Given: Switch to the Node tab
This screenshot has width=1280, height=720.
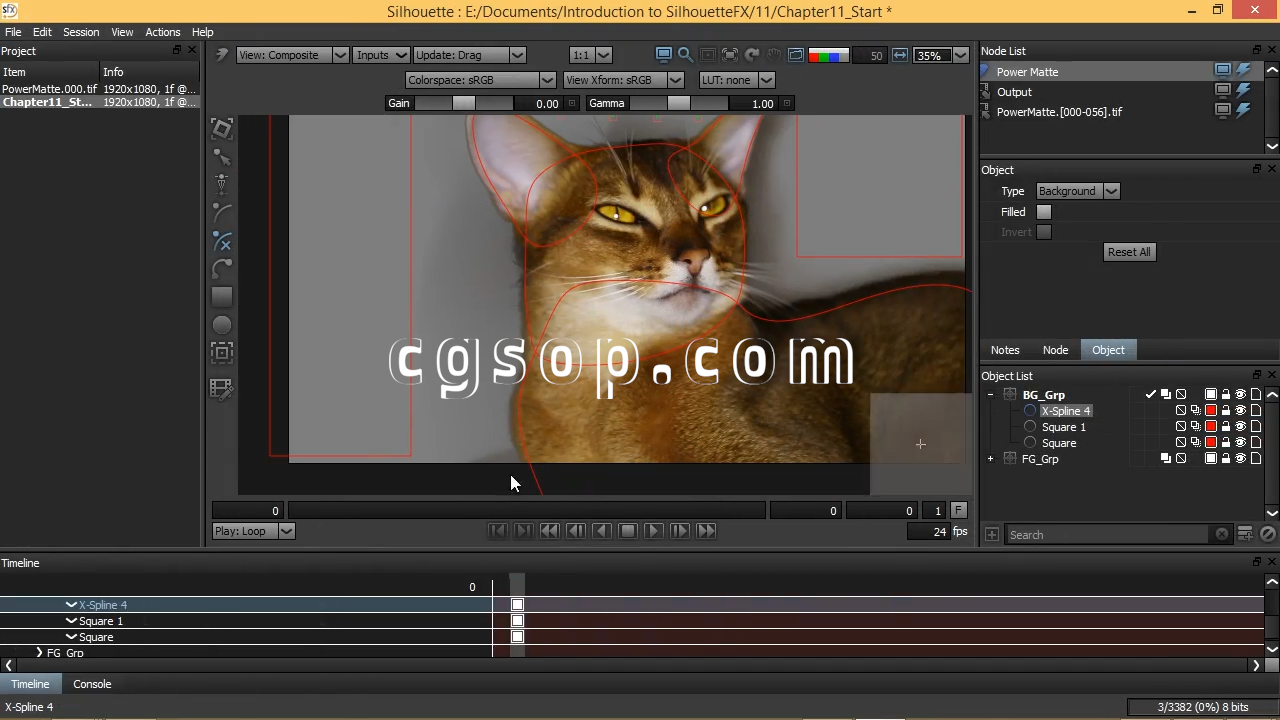Looking at the screenshot, I should coord(1055,350).
